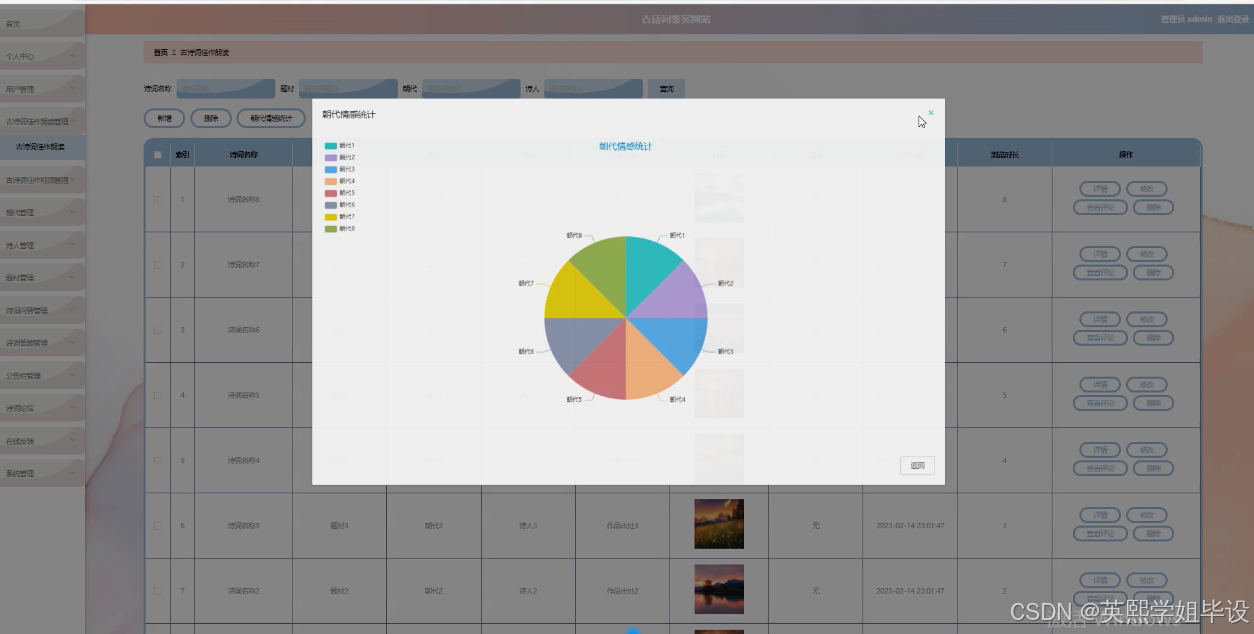Open the row 7 lake sunset thumbnail
The height and width of the screenshot is (634, 1254).
(719, 589)
